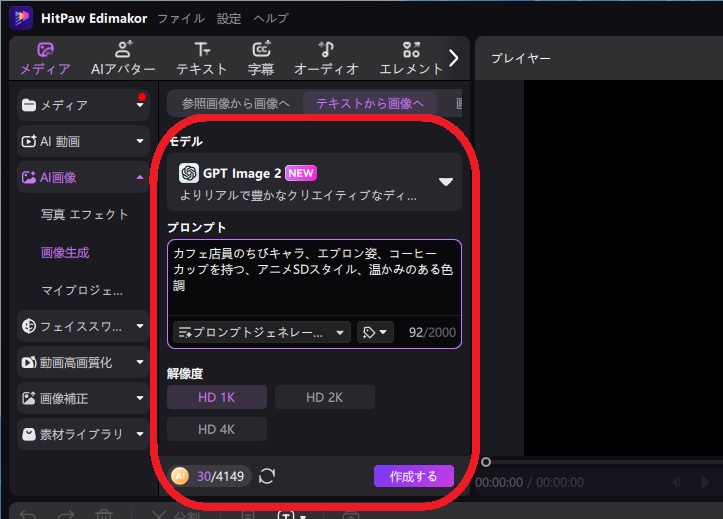Click the プロンプト section label
The image size is (723, 519).
click(196, 227)
